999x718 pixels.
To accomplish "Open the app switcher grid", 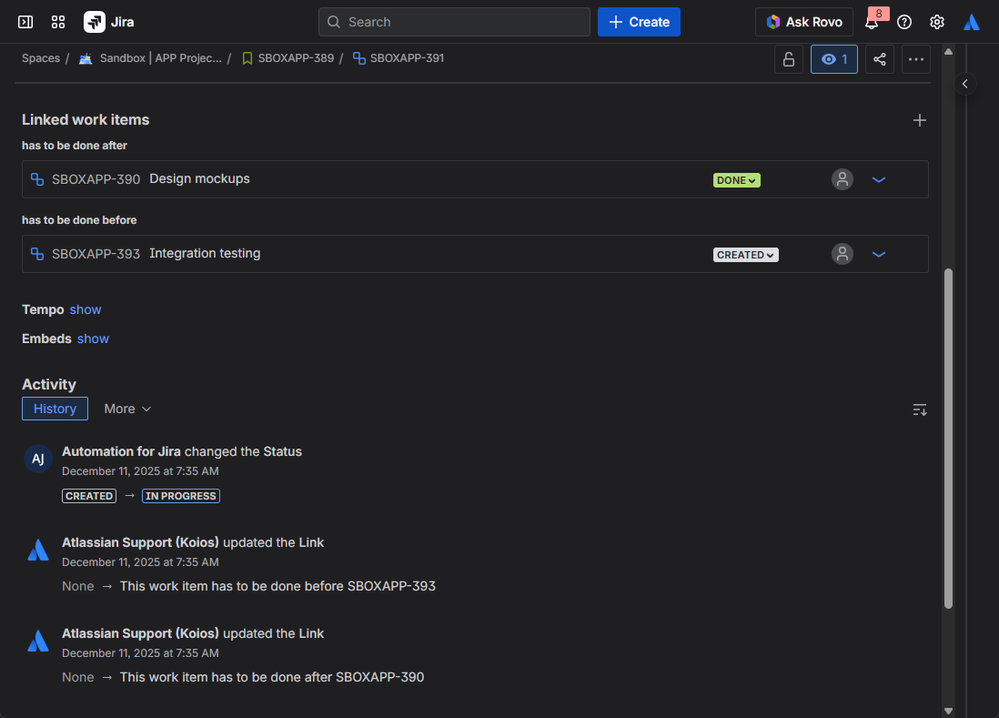I will [x=58, y=22].
